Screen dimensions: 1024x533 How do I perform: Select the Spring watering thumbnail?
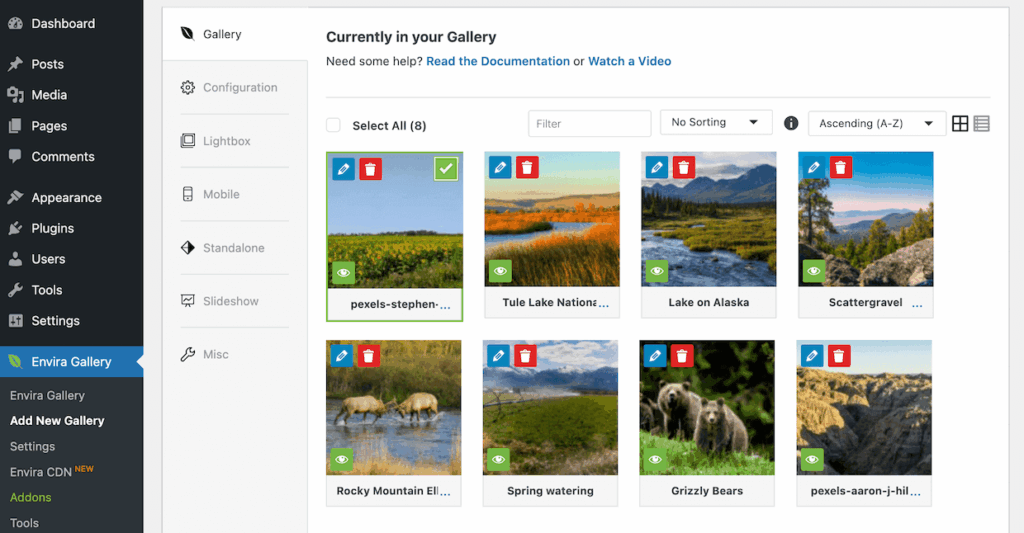(x=551, y=408)
